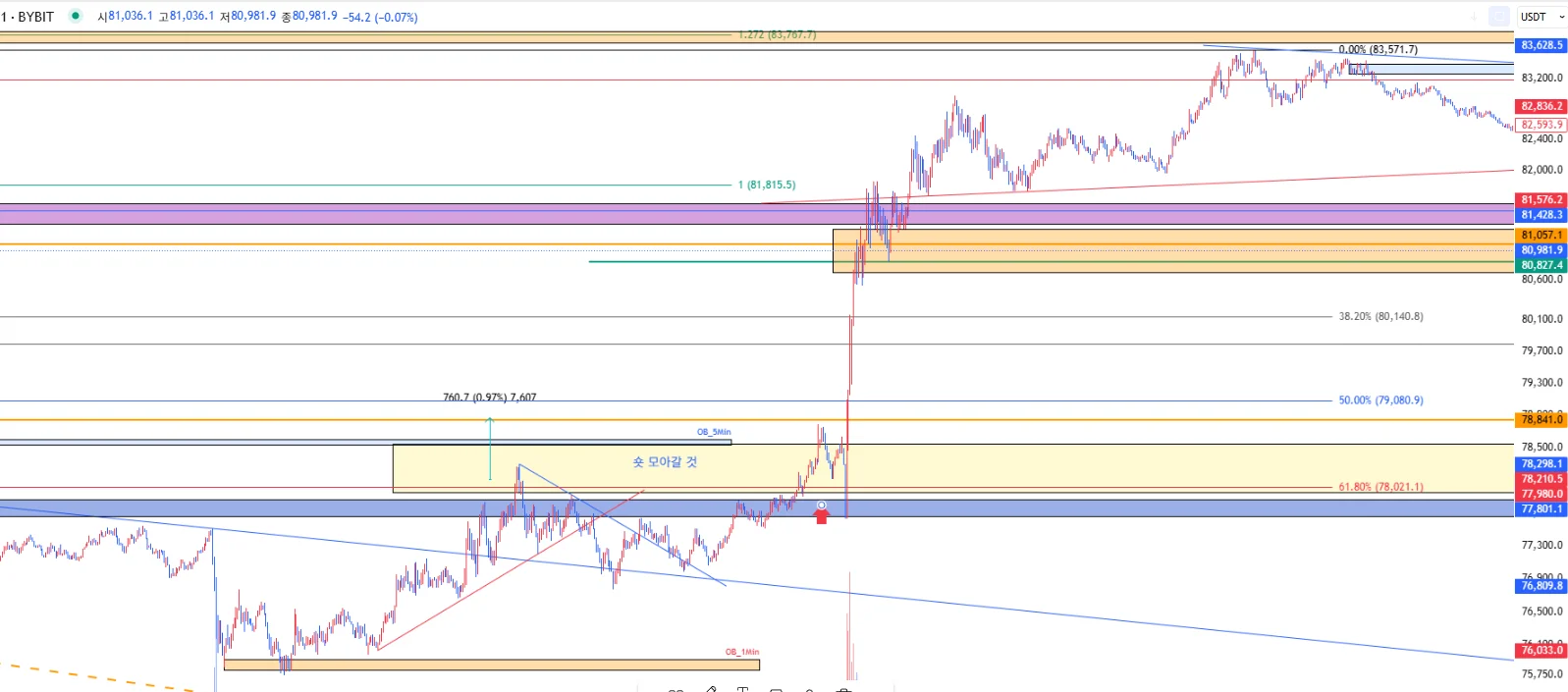Screen dimensions: 1568x692
Task: Select the 81,428.3 price label
Action: click(1541, 215)
